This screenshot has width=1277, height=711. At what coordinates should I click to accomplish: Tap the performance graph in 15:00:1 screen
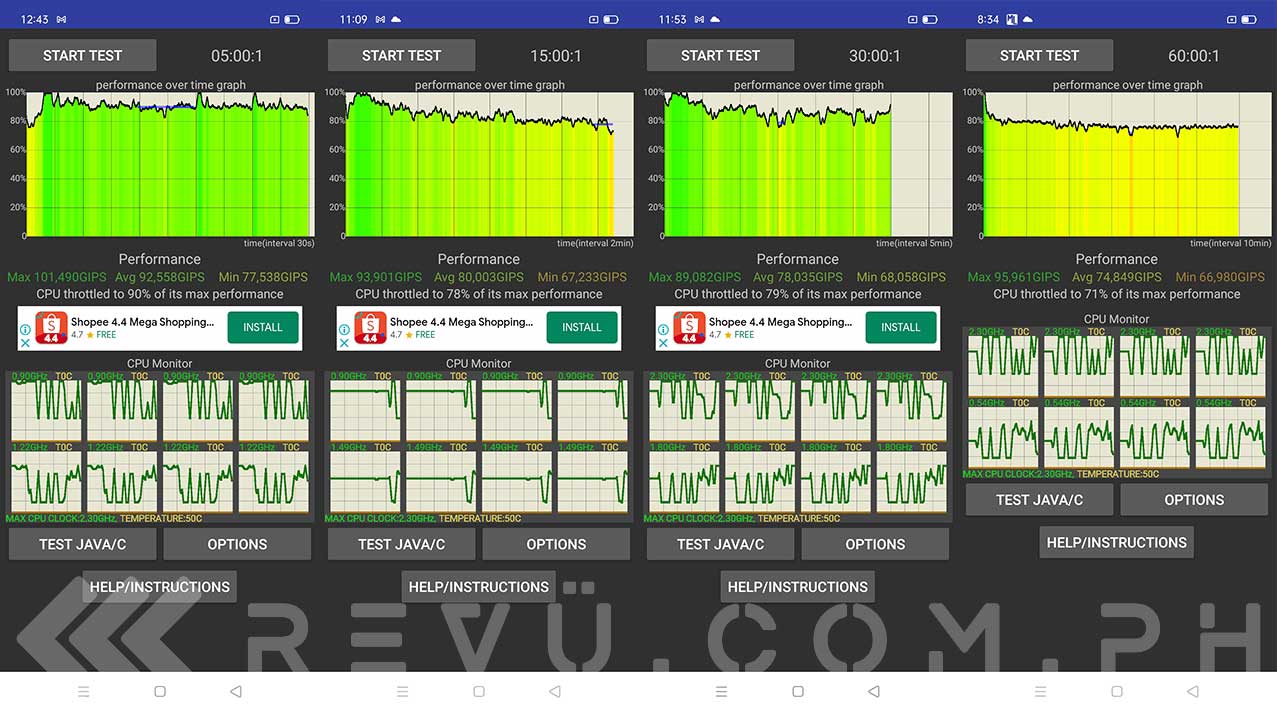(x=489, y=164)
